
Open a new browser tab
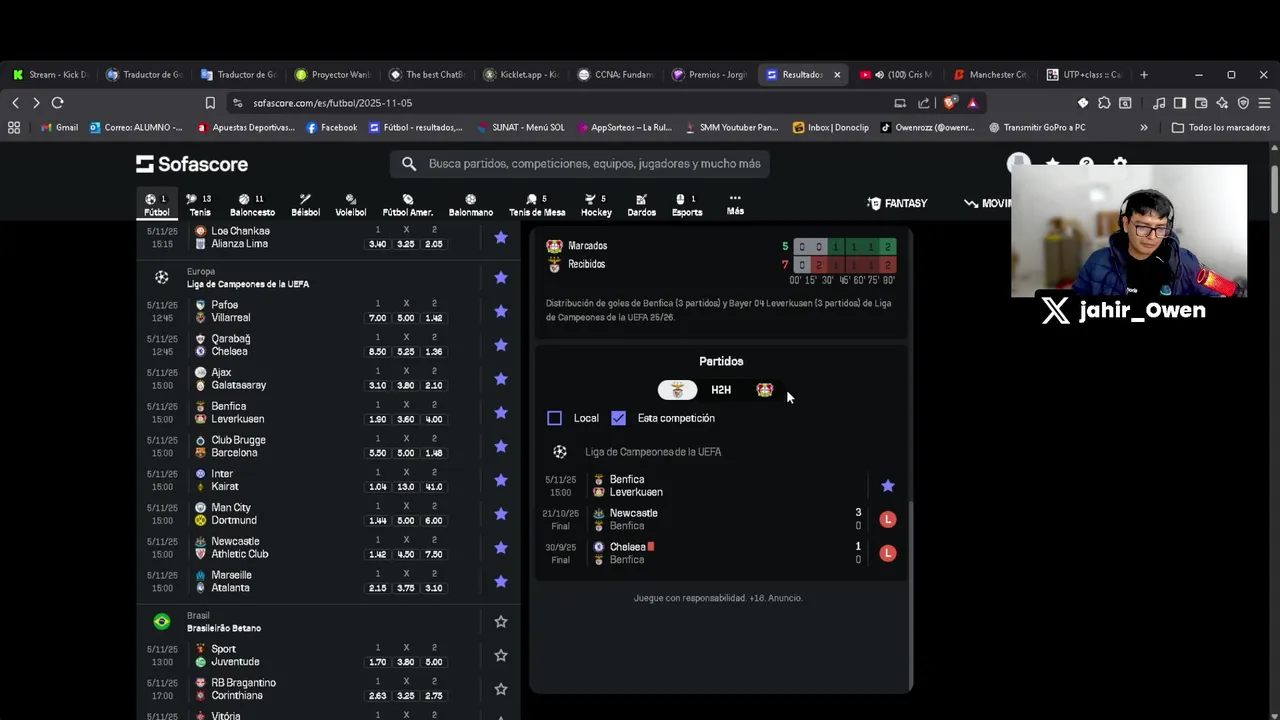(x=1144, y=75)
